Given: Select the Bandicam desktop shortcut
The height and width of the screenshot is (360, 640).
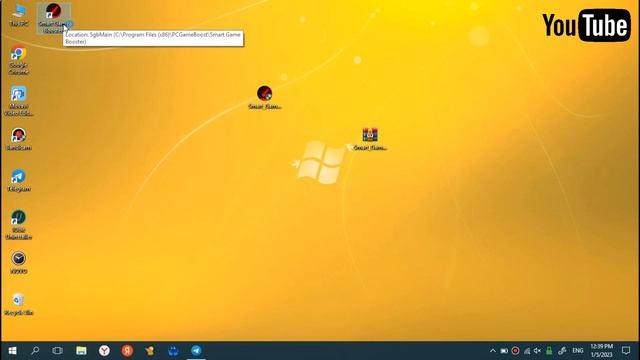Looking at the screenshot, I should click(x=19, y=139).
